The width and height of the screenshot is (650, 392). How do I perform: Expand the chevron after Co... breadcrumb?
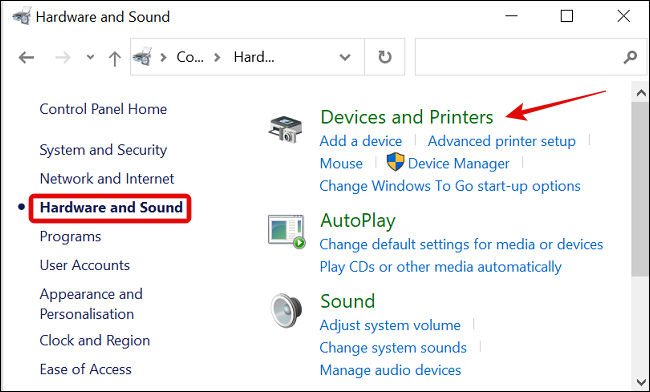tap(217, 57)
